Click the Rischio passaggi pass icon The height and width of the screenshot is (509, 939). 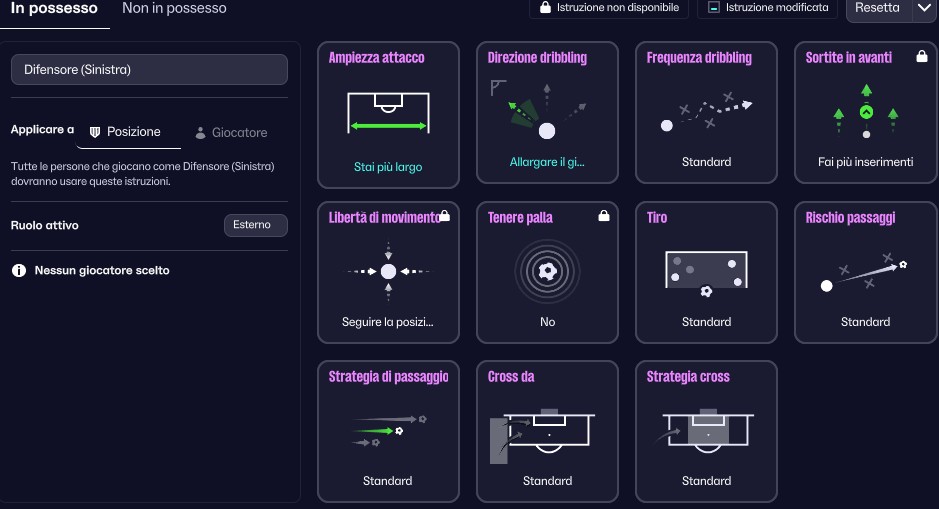tap(865, 272)
